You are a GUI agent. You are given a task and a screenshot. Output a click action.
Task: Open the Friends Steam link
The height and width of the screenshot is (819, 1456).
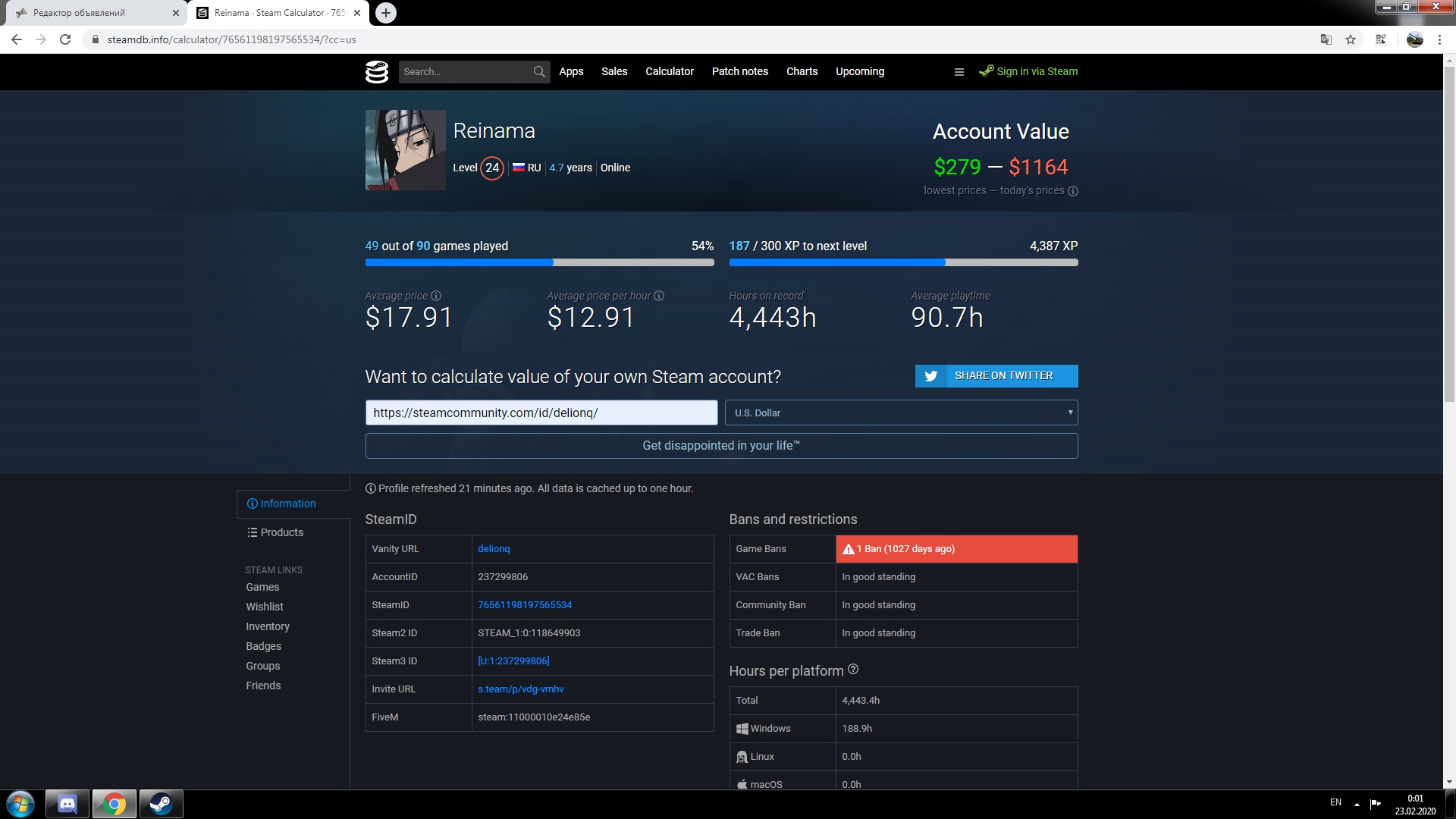tap(263, 686)
